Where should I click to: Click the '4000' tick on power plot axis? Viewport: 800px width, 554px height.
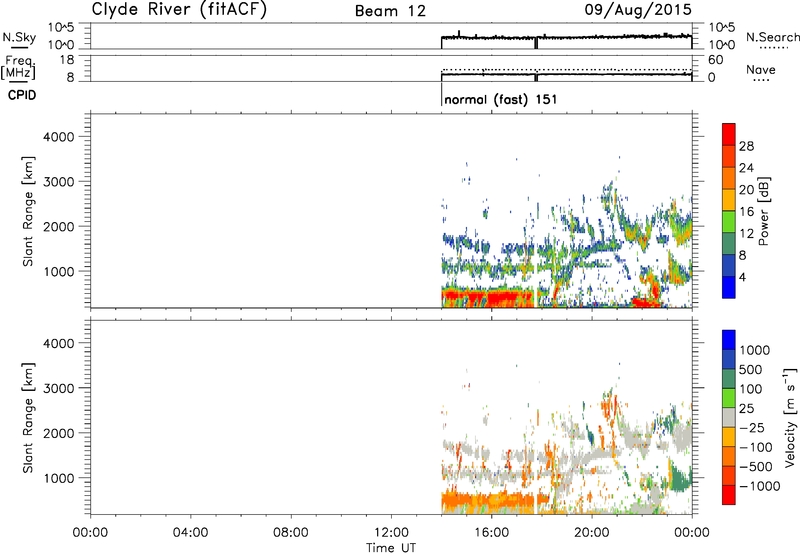pyautogui.click(x=59, y=137)
